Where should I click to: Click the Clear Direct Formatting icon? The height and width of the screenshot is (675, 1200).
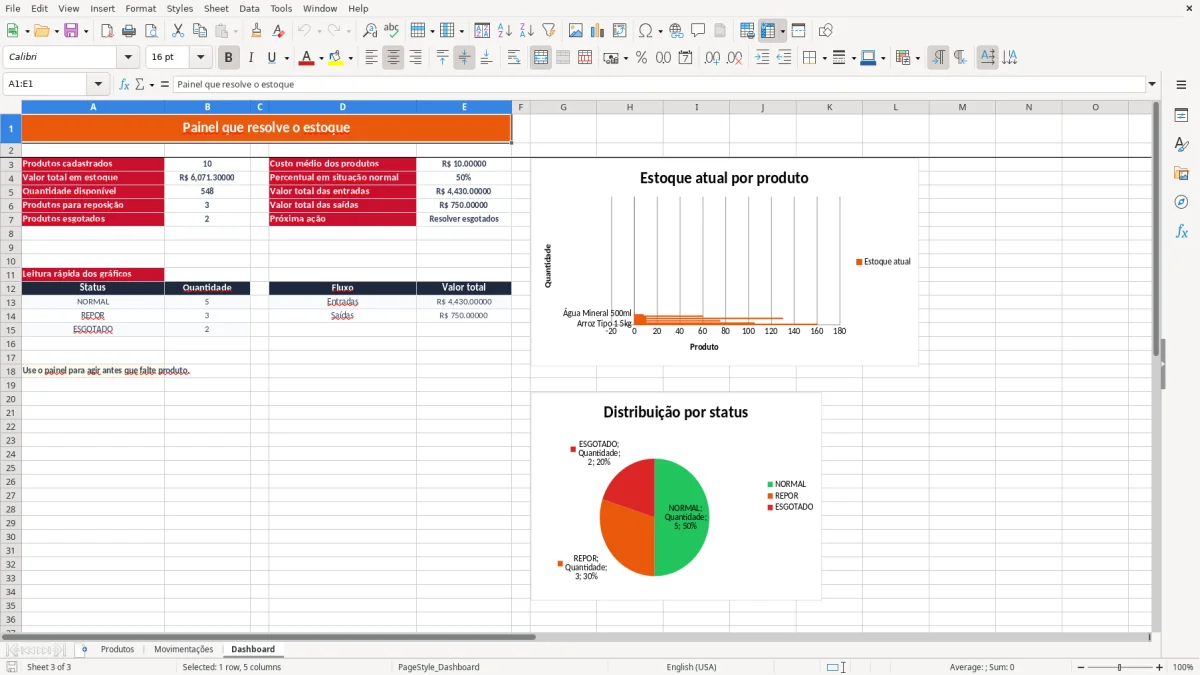coord(278,31)
